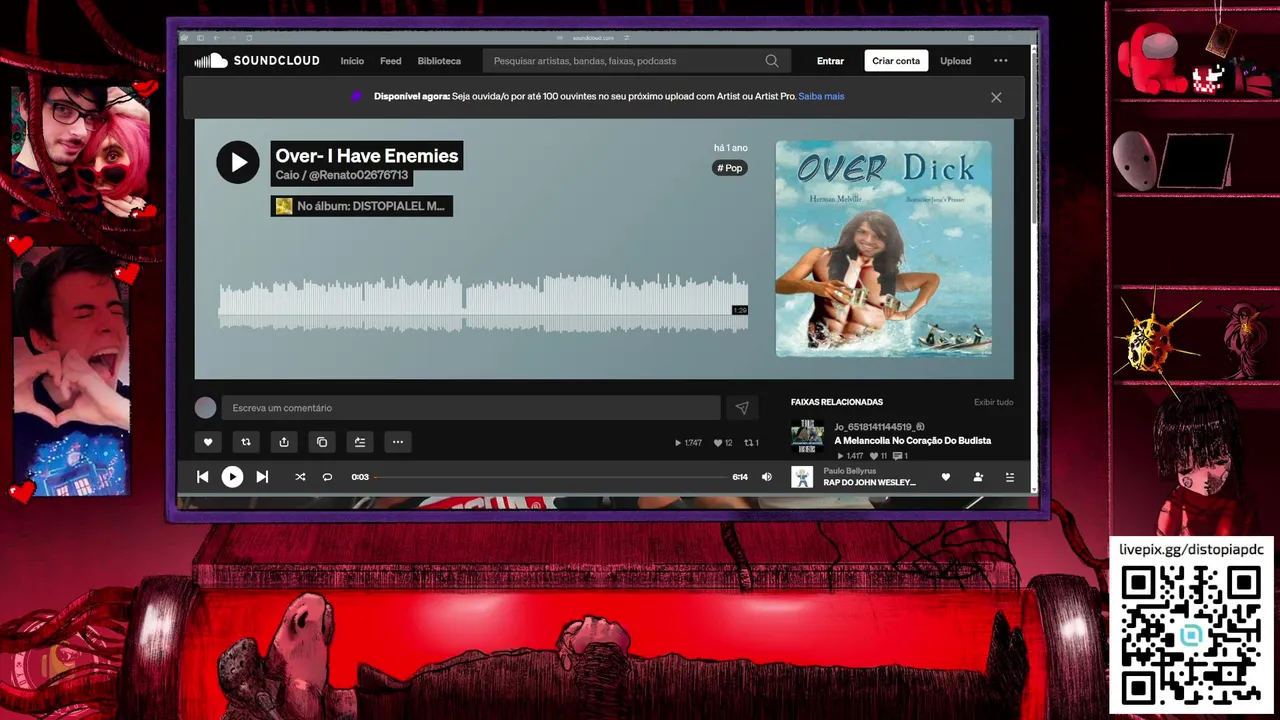Screen dimensions: 1280x720
Task: Click the soundcloud.com browser address bar
Action: (x=594, y=38)
